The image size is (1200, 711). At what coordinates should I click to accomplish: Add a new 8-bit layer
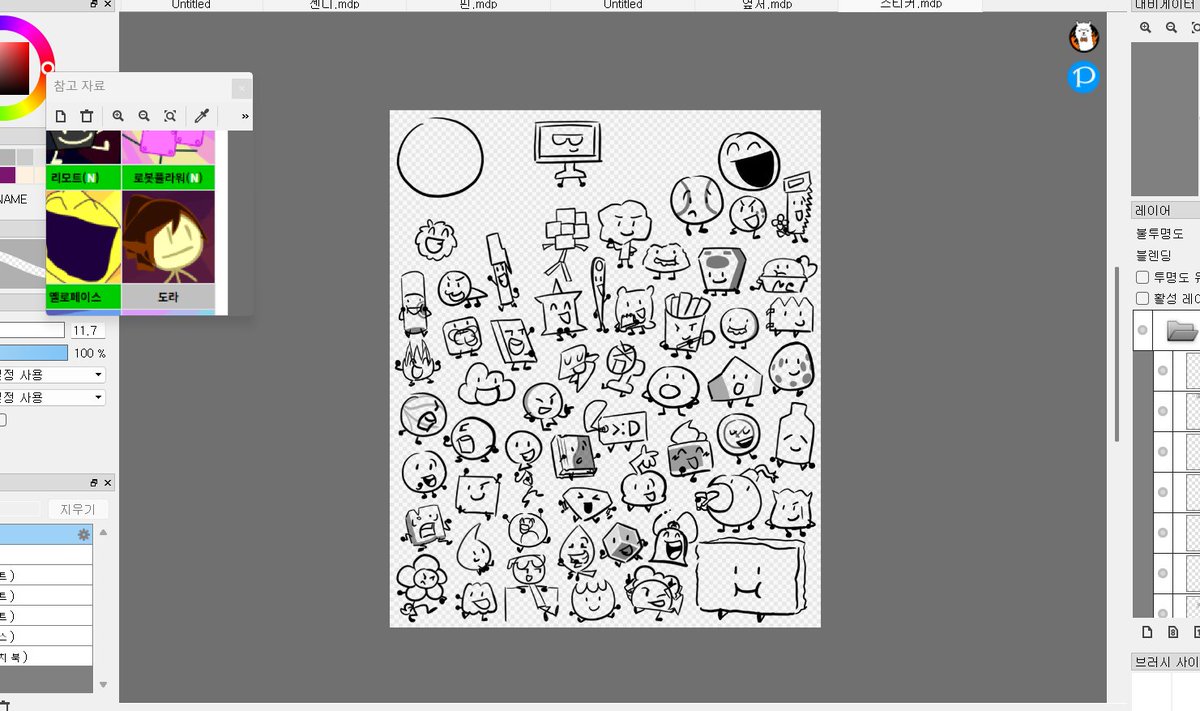pos(1173,632)
